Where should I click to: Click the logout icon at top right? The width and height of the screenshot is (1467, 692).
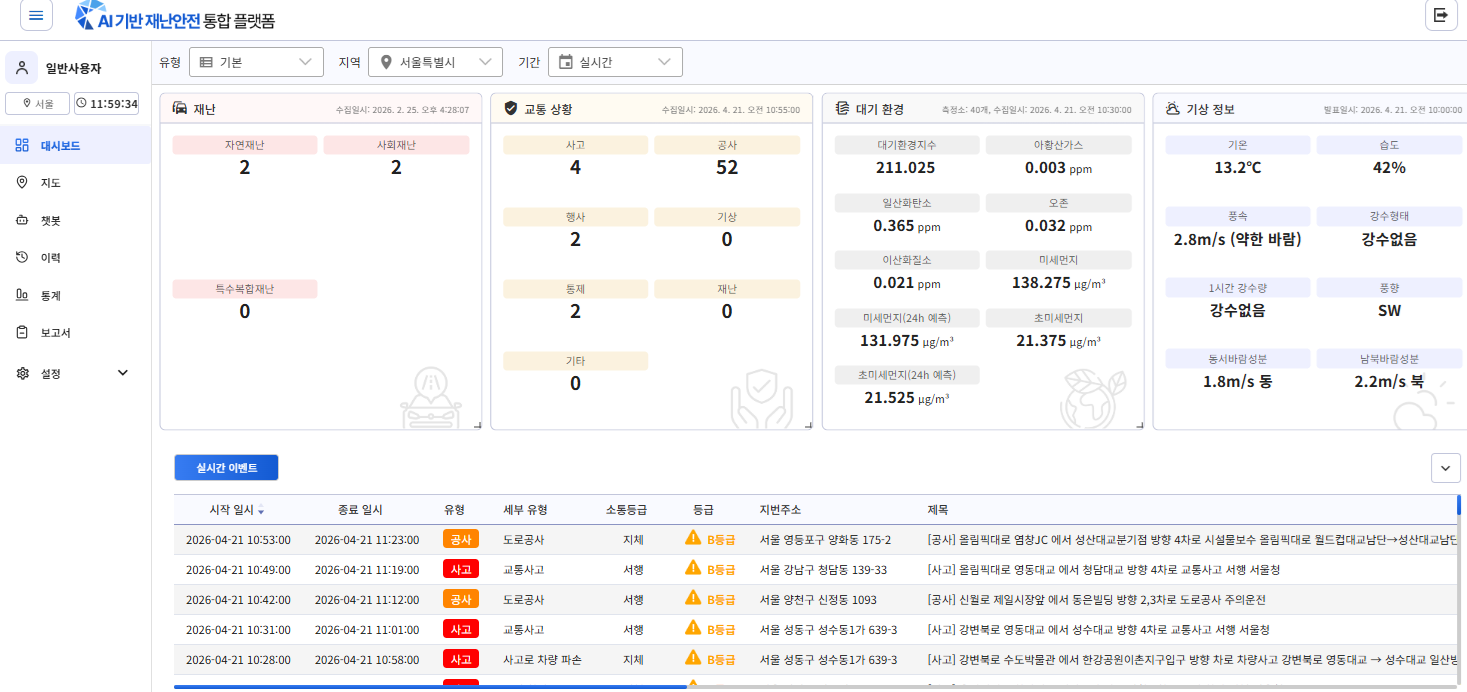[x=1441, y=15]
